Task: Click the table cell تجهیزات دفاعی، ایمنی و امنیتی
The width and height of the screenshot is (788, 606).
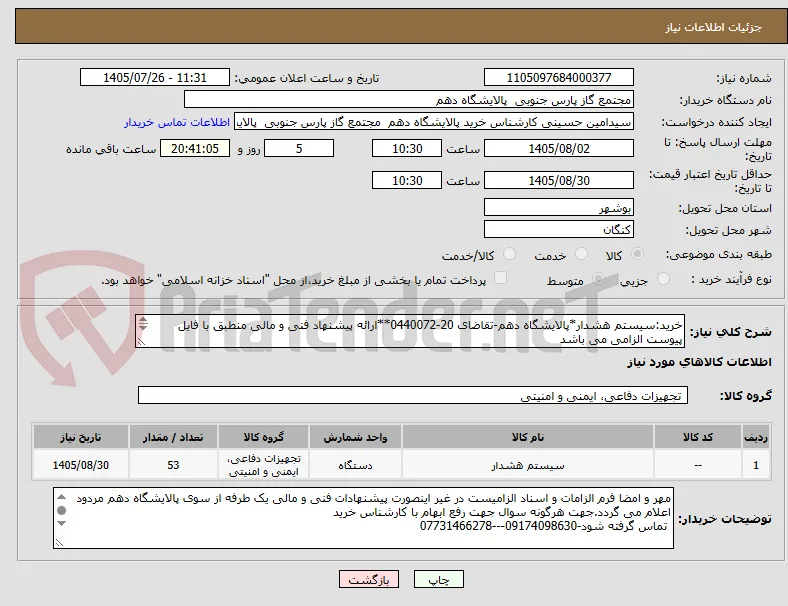Action: [x=263, y=465]
